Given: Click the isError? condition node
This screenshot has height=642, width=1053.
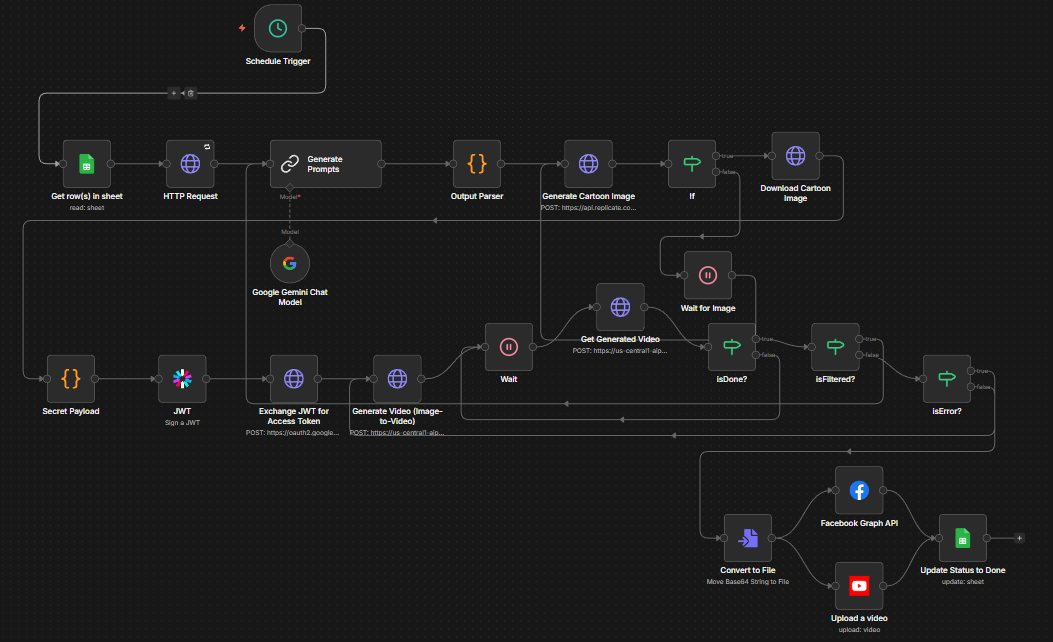Looking at the screenshot, I should tap(946, 378).
